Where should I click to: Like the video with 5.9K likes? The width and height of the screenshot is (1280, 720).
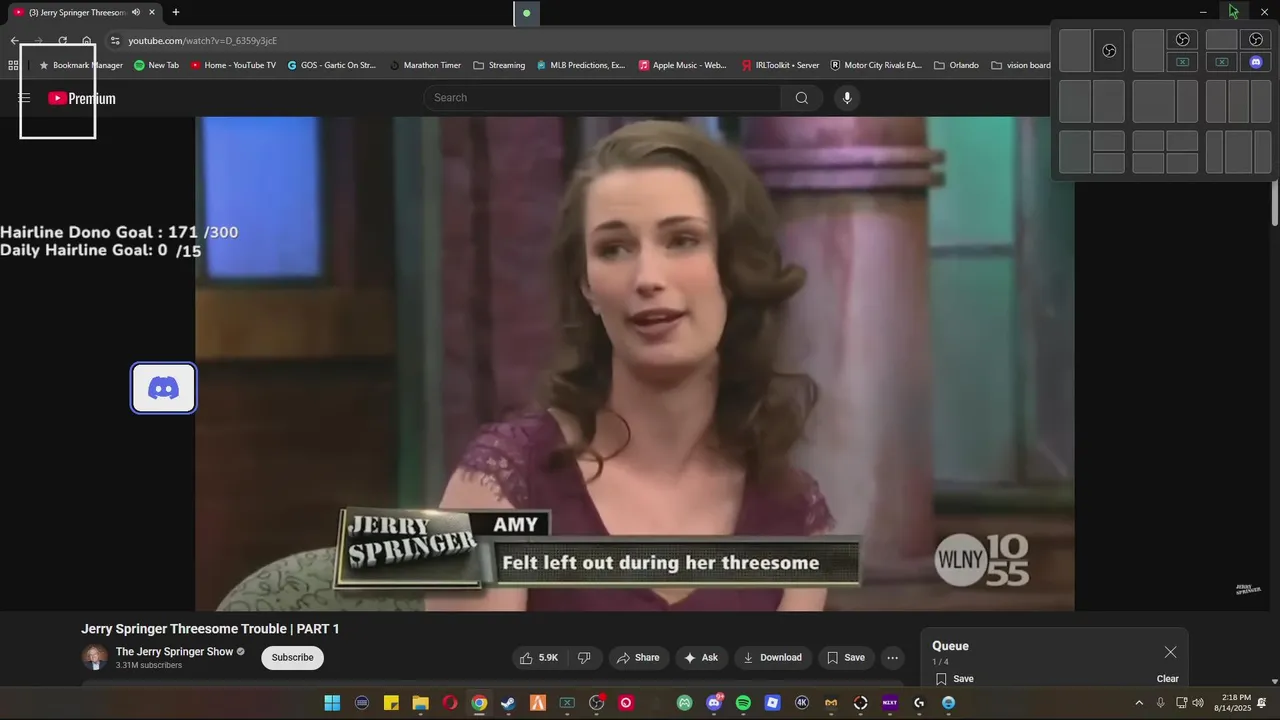coord(539,657)
